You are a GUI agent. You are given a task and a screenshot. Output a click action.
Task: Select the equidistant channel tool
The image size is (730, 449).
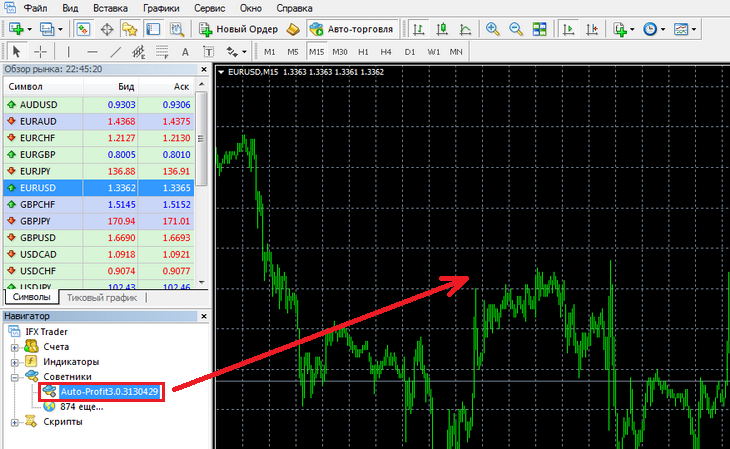click(x=139, y=51)
